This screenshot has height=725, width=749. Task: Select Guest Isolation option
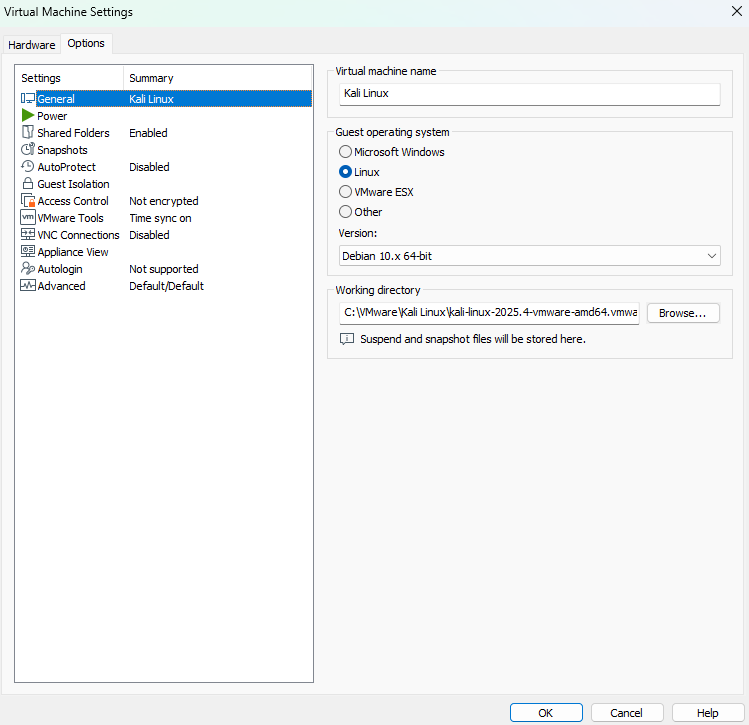click(x=73, y=184)
